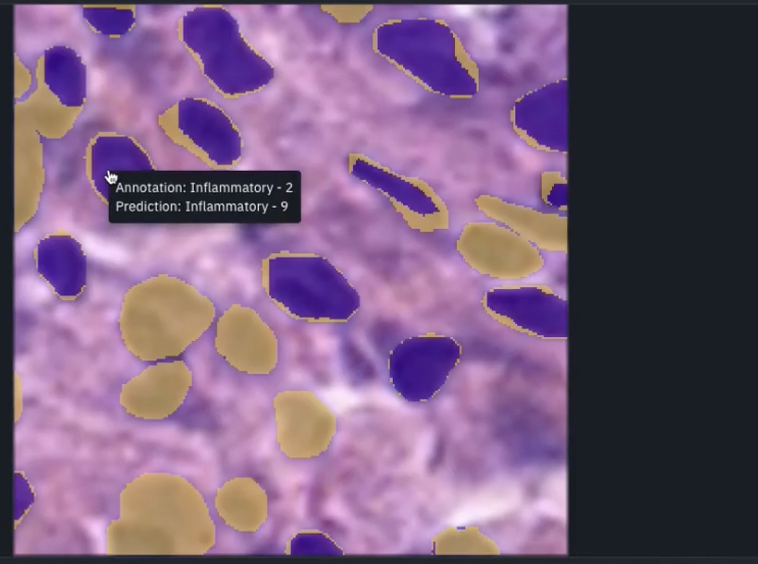Select the small purple nucleus left of the large tan cell
This screenshot has width=758, height=564.
click(x=61, y=266)
